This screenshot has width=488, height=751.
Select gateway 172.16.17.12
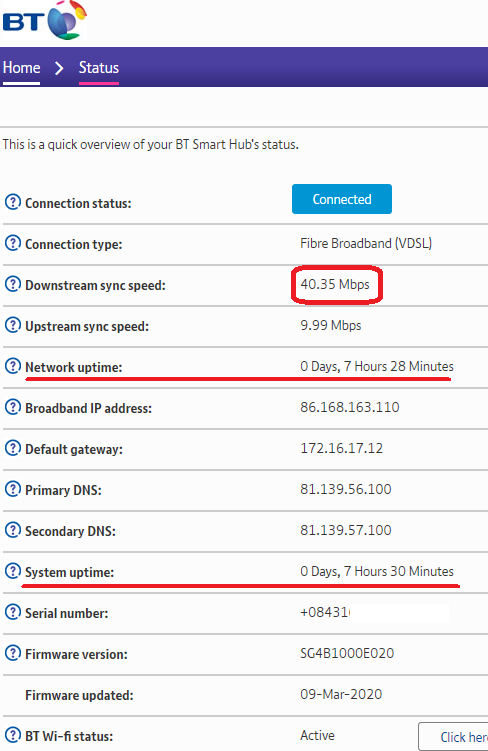tap(341, 448)
